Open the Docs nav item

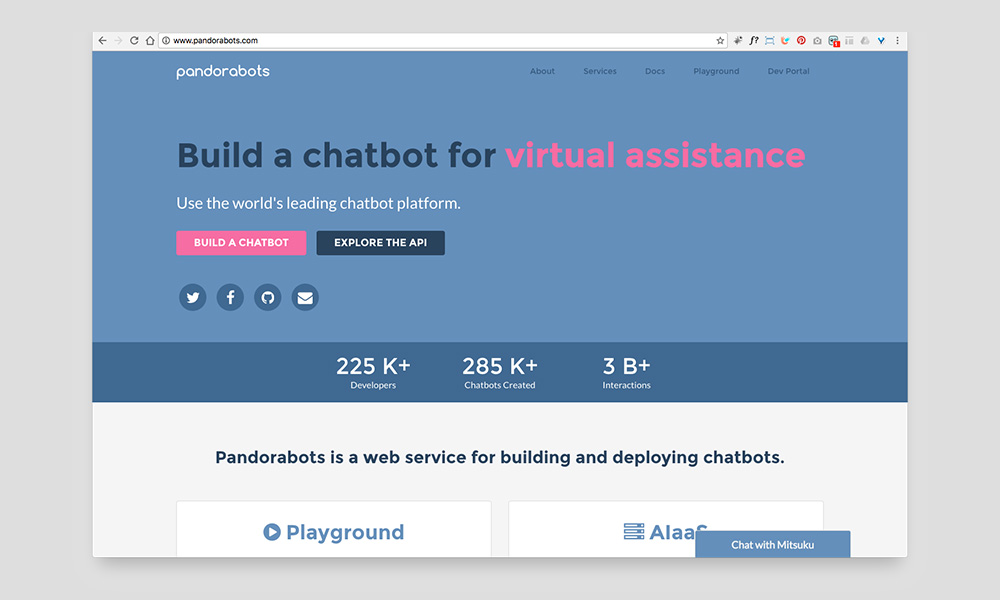pos(655,71)
